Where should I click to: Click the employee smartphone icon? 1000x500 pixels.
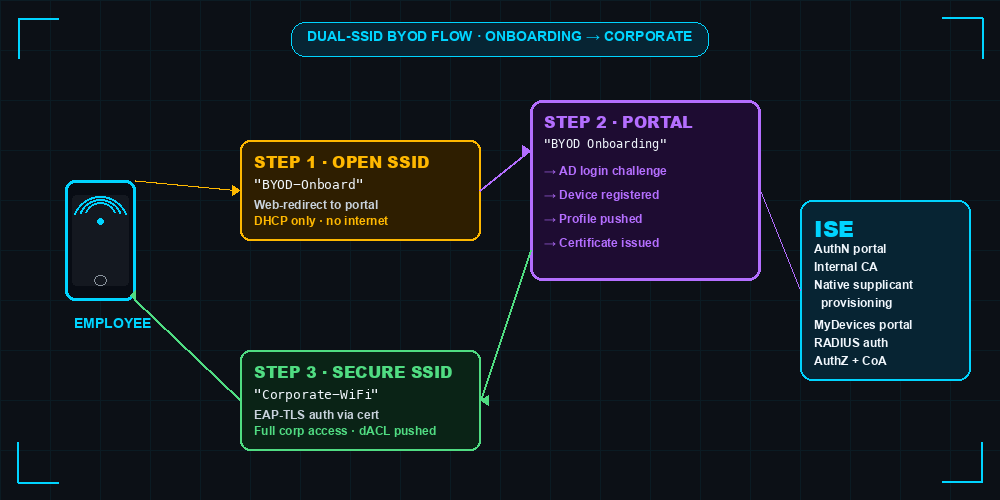pos(100,240)
